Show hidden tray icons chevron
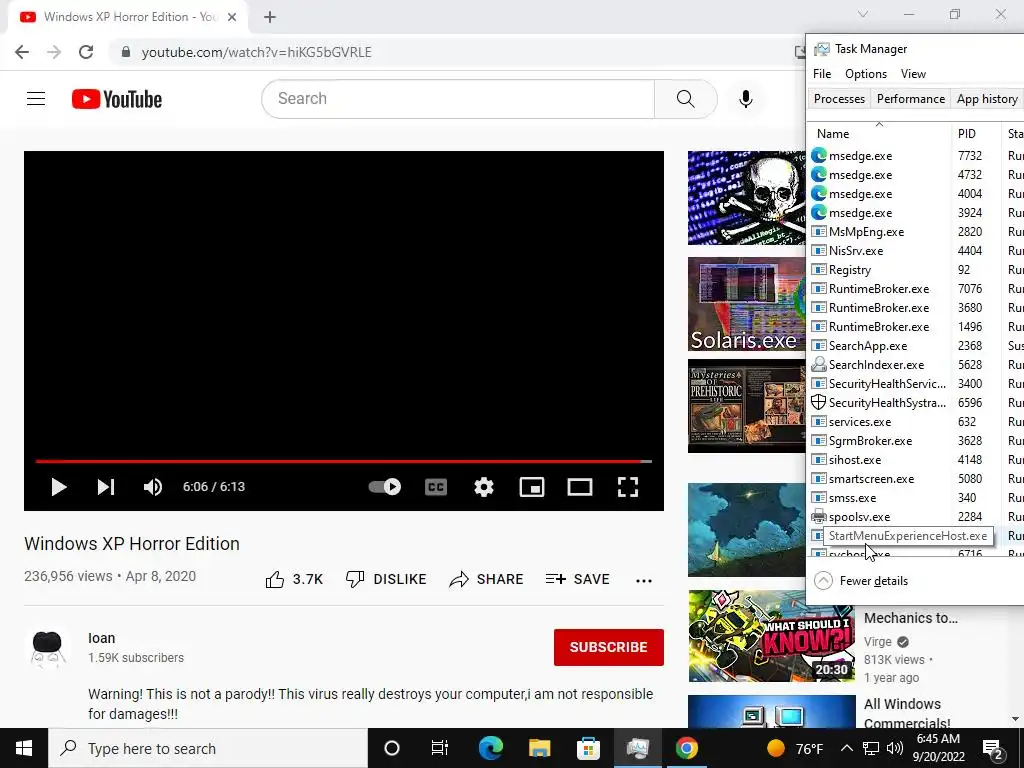Viewport: 1024px width, 768px height. point(846,748)
